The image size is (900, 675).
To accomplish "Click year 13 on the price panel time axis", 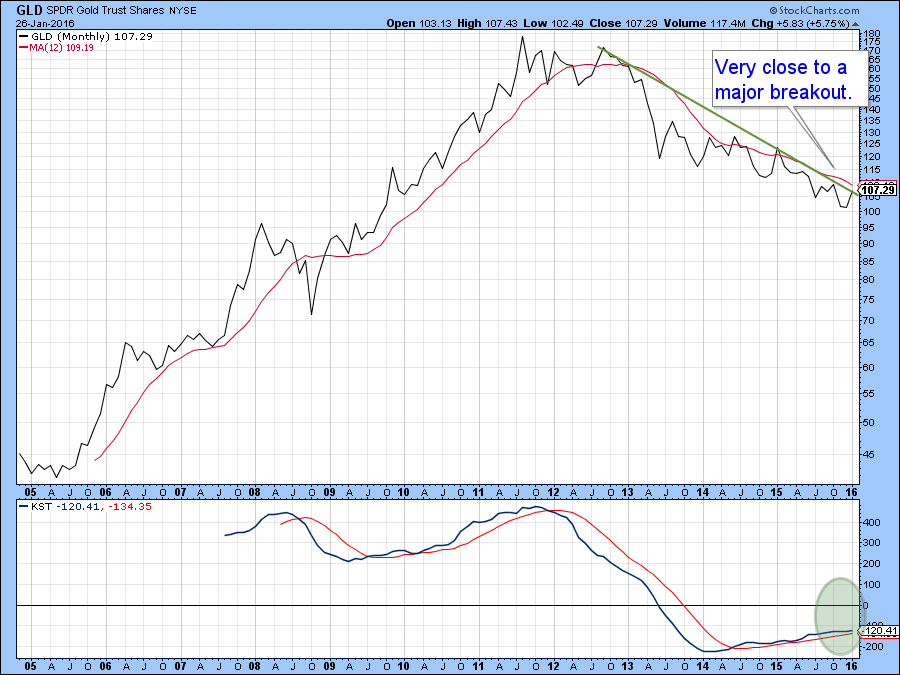I will (627, 492).
